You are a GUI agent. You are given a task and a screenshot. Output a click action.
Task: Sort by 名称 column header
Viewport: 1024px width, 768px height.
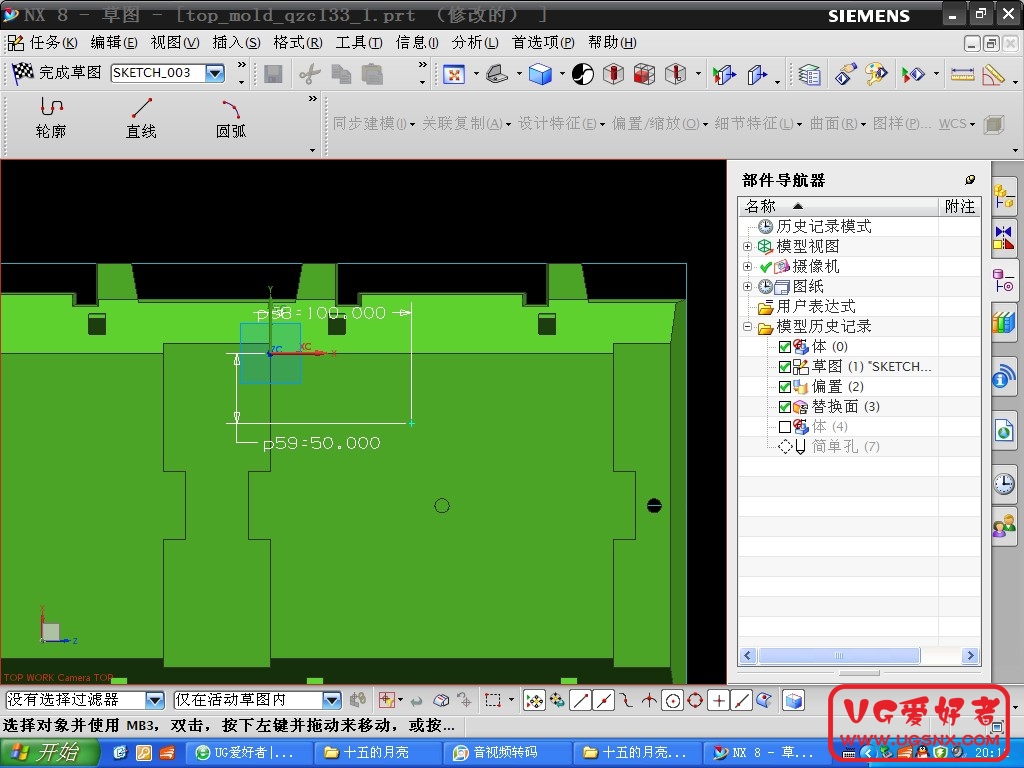[838, 206]
